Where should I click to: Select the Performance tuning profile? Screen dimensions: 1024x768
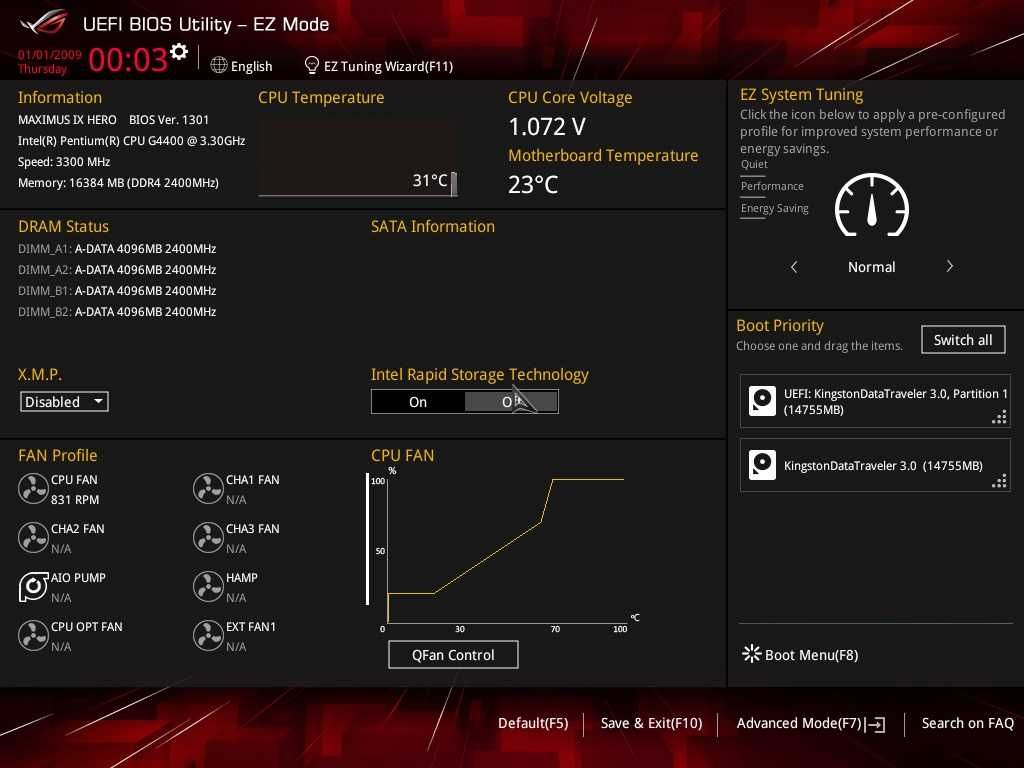click(772, 187)
